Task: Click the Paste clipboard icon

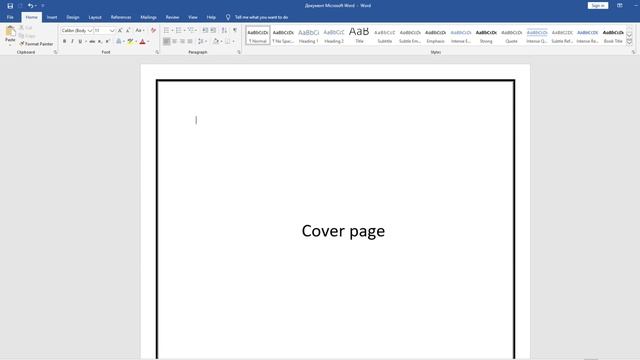Action: tap(10, 31)
